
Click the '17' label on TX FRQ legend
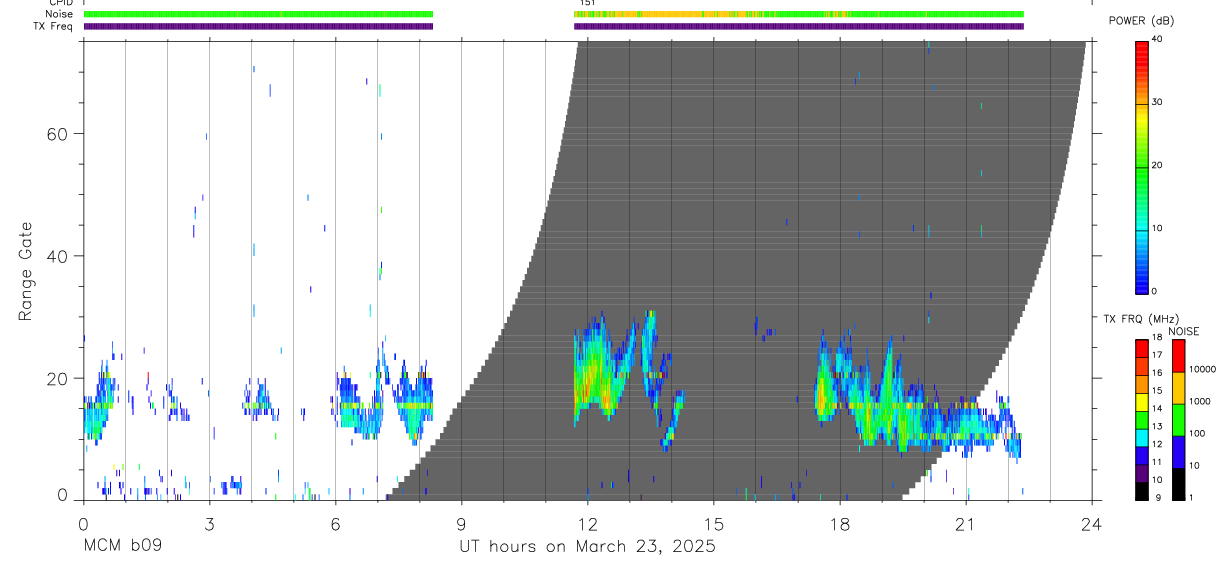pyautogui.click(x=1157, y=355)
